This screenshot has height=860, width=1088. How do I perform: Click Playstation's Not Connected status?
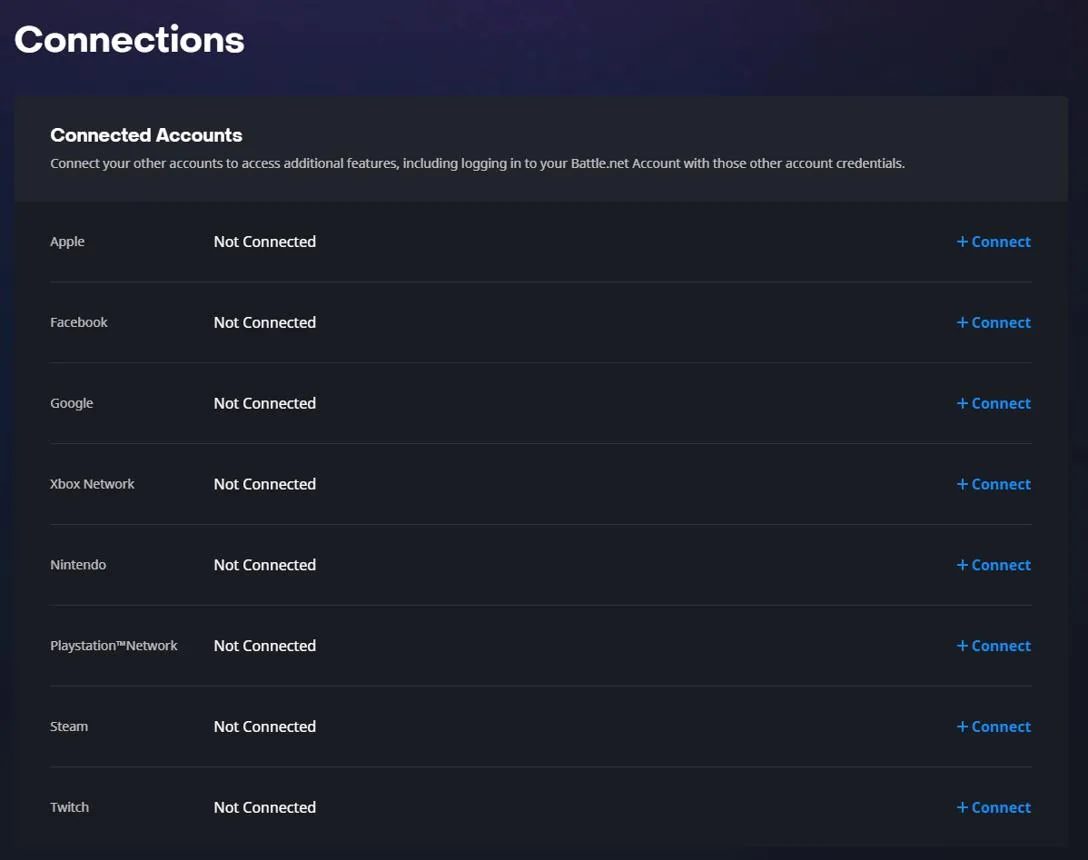pyautogui.click(x=265, y=646)
